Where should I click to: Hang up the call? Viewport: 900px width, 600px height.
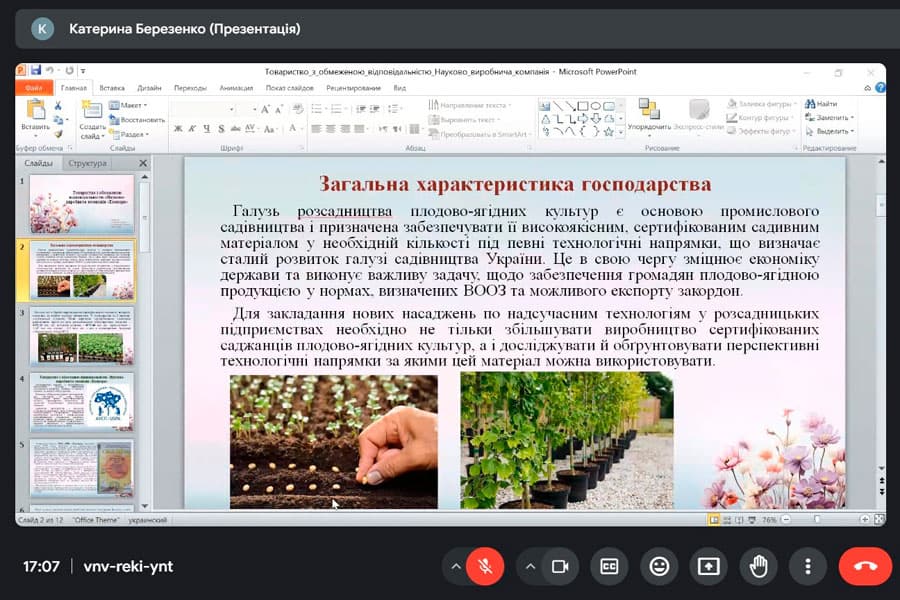coord(864,565)
